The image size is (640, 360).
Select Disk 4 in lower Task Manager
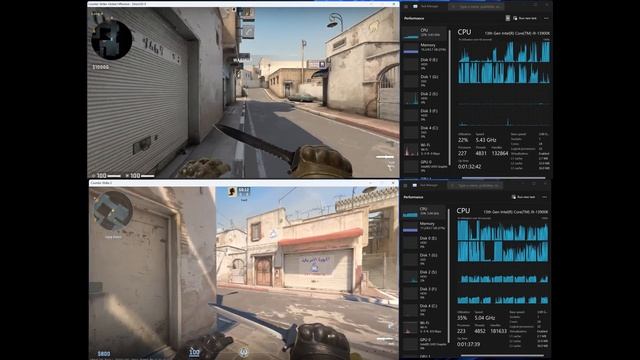coord(424,310)
